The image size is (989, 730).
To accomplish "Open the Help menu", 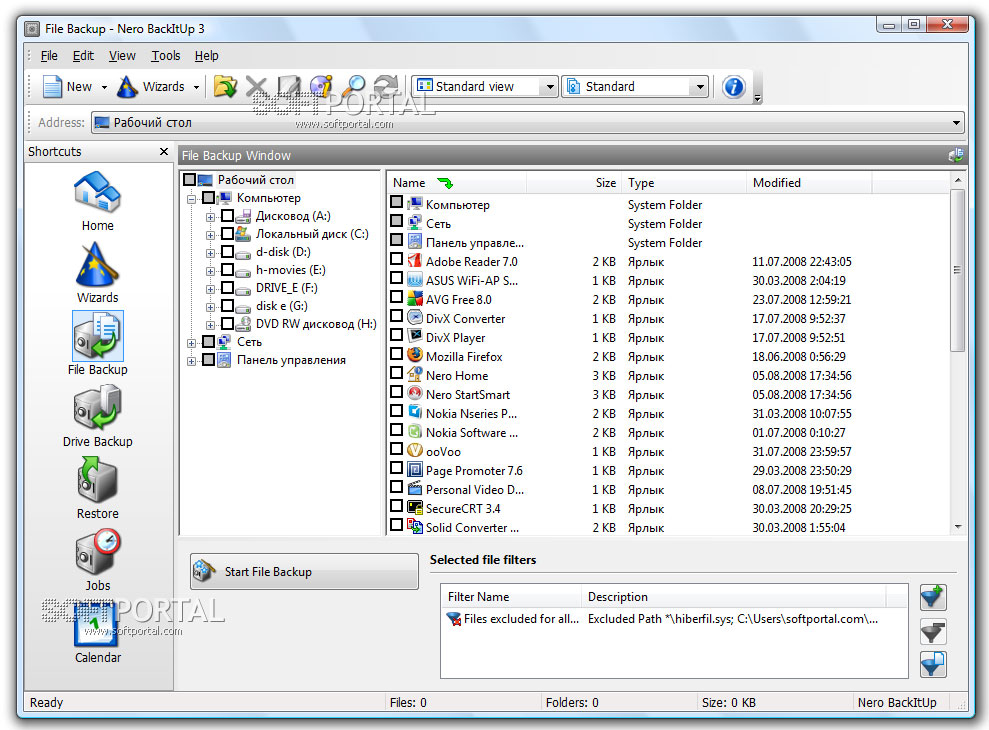I will 206,56.
